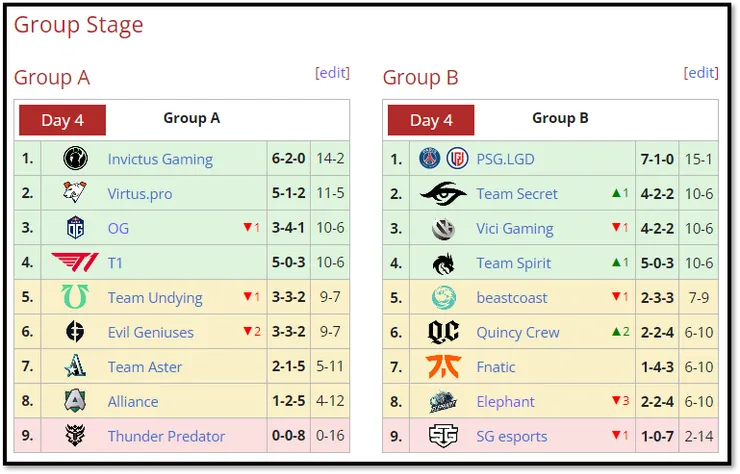Edit the Group A section
Image resolution: width=740 pixels, height=474 pixels.
coord(332,73)
